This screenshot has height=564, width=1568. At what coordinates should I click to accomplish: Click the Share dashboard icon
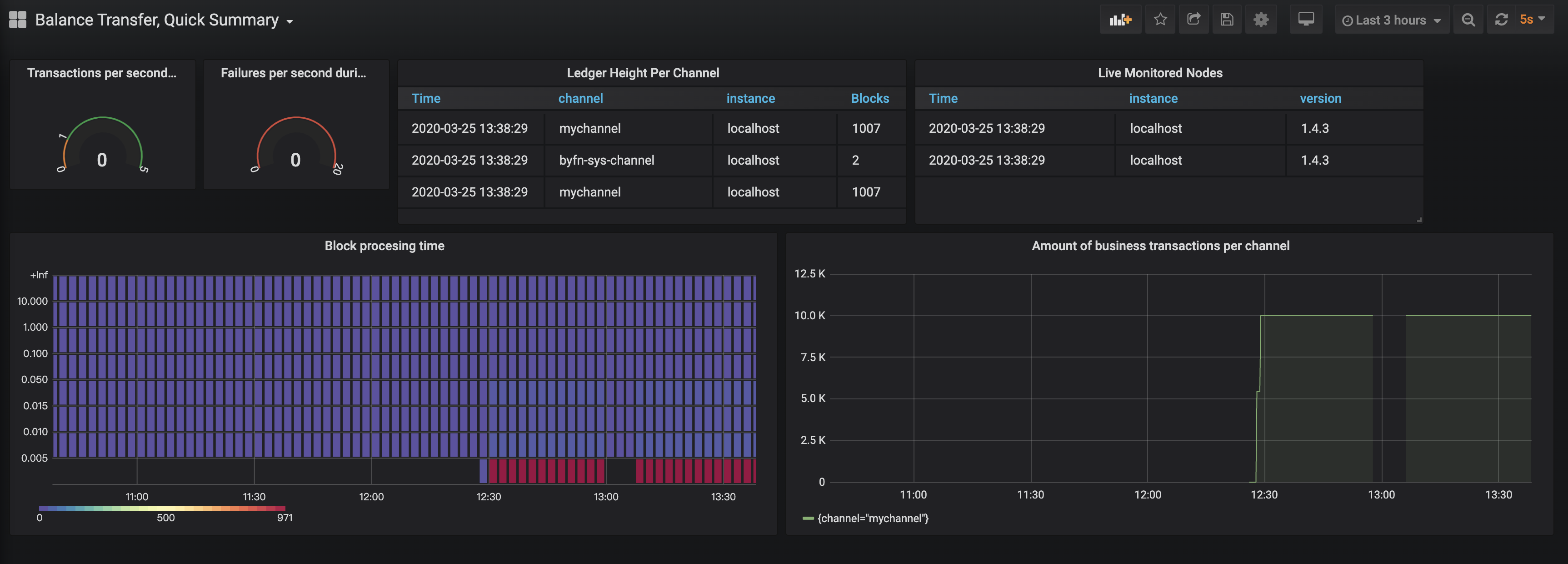[1193, 20]
